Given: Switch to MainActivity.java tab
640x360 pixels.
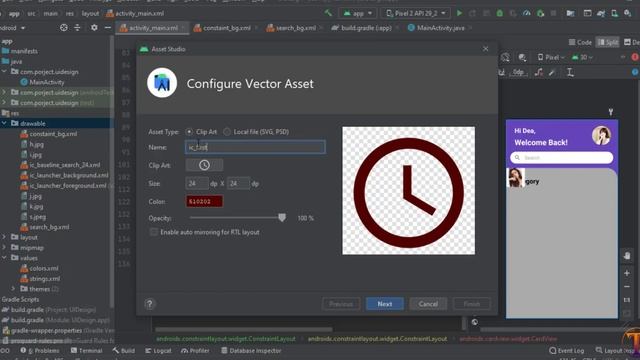Looking at the screenshot, I should click(x=440, y=28).
